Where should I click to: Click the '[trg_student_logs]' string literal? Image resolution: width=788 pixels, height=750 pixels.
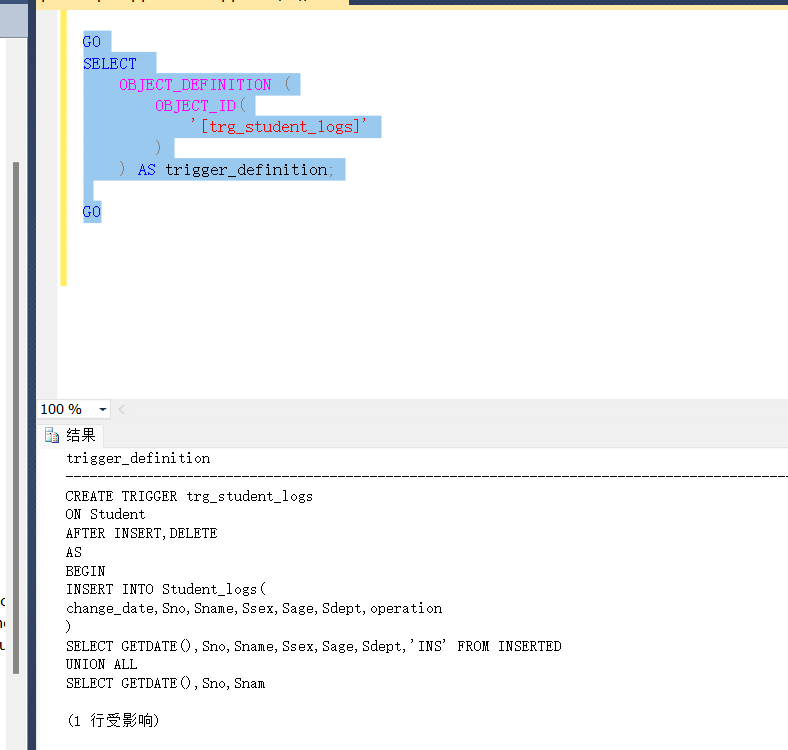[x=279, y=127]
